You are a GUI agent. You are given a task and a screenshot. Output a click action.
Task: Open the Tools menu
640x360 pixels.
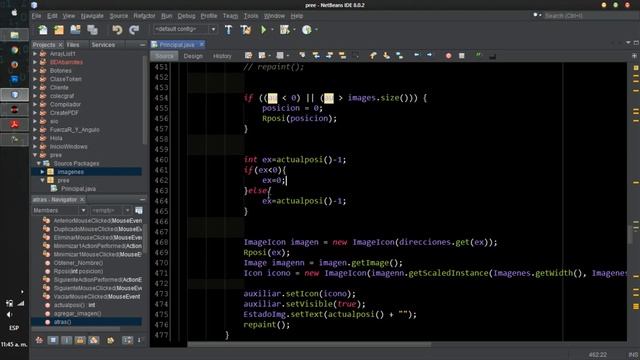pyautogui.click(x=251, y=16)
